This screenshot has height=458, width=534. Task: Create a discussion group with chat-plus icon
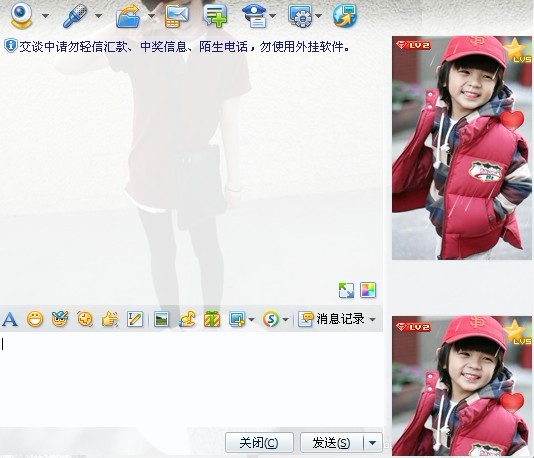click(215, 16)
